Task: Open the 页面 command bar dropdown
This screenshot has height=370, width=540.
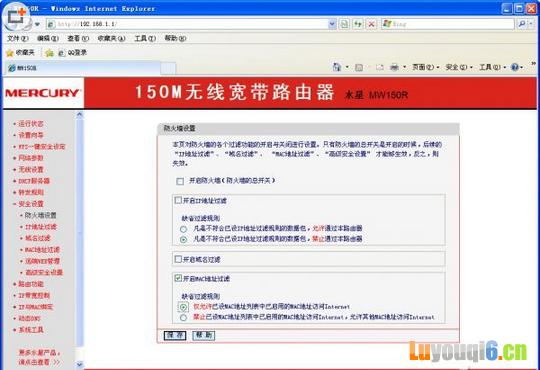Action: pos(426,67)
